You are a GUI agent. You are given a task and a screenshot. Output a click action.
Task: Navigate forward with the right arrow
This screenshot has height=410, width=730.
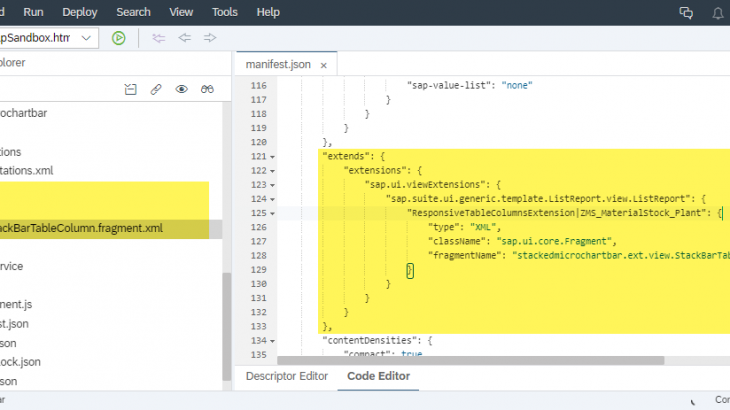[x=210, y=38]
